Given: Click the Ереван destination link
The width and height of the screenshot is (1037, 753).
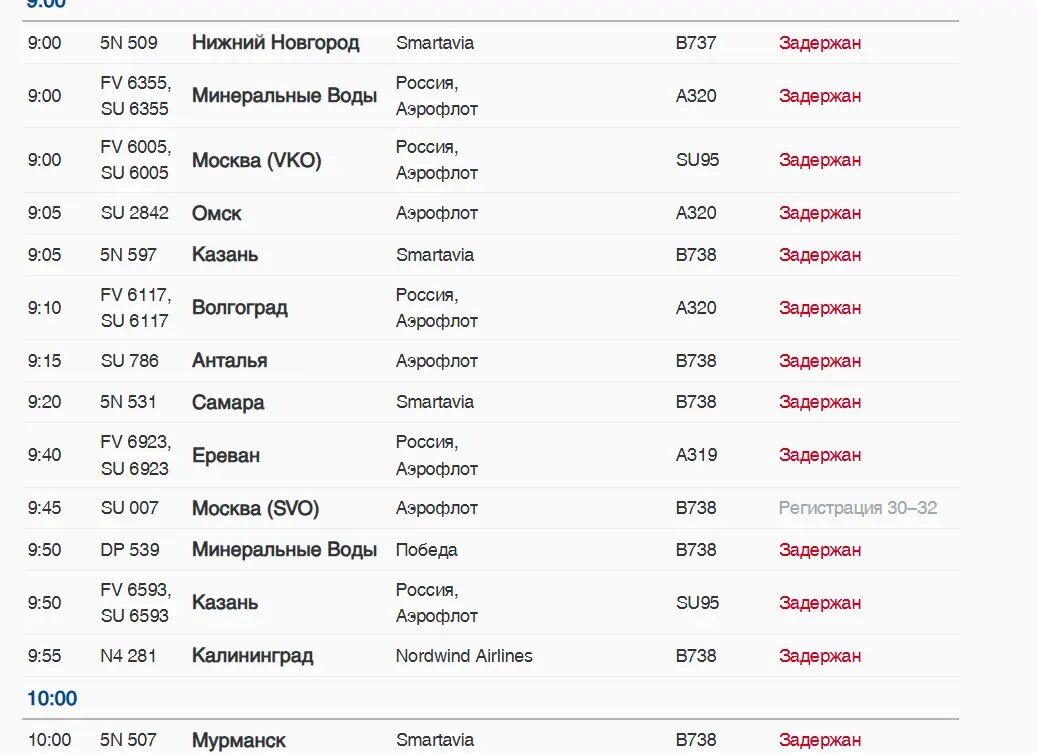Looking at the screenshot, I should coord(225,455).
